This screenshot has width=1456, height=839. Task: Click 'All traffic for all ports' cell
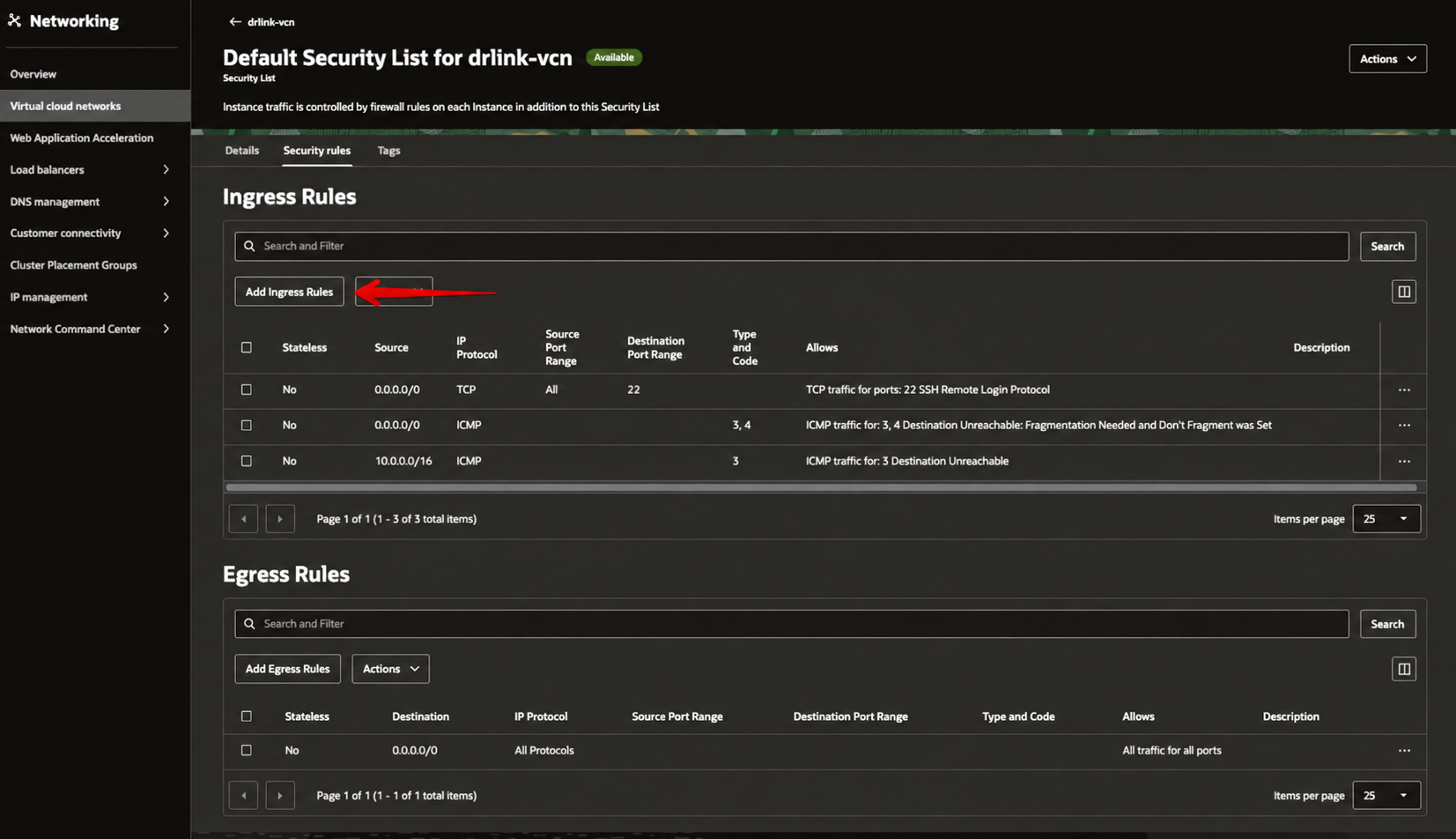[x=1171, y=751]
